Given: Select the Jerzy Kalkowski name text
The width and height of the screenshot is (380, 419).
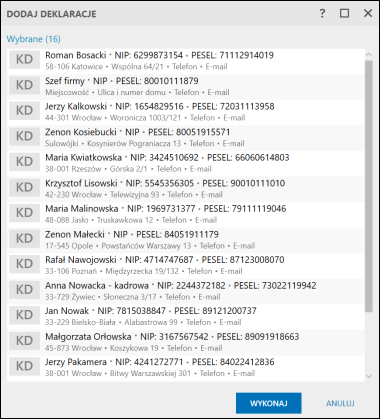Looking at the screenshot, I should pos(76,106).
